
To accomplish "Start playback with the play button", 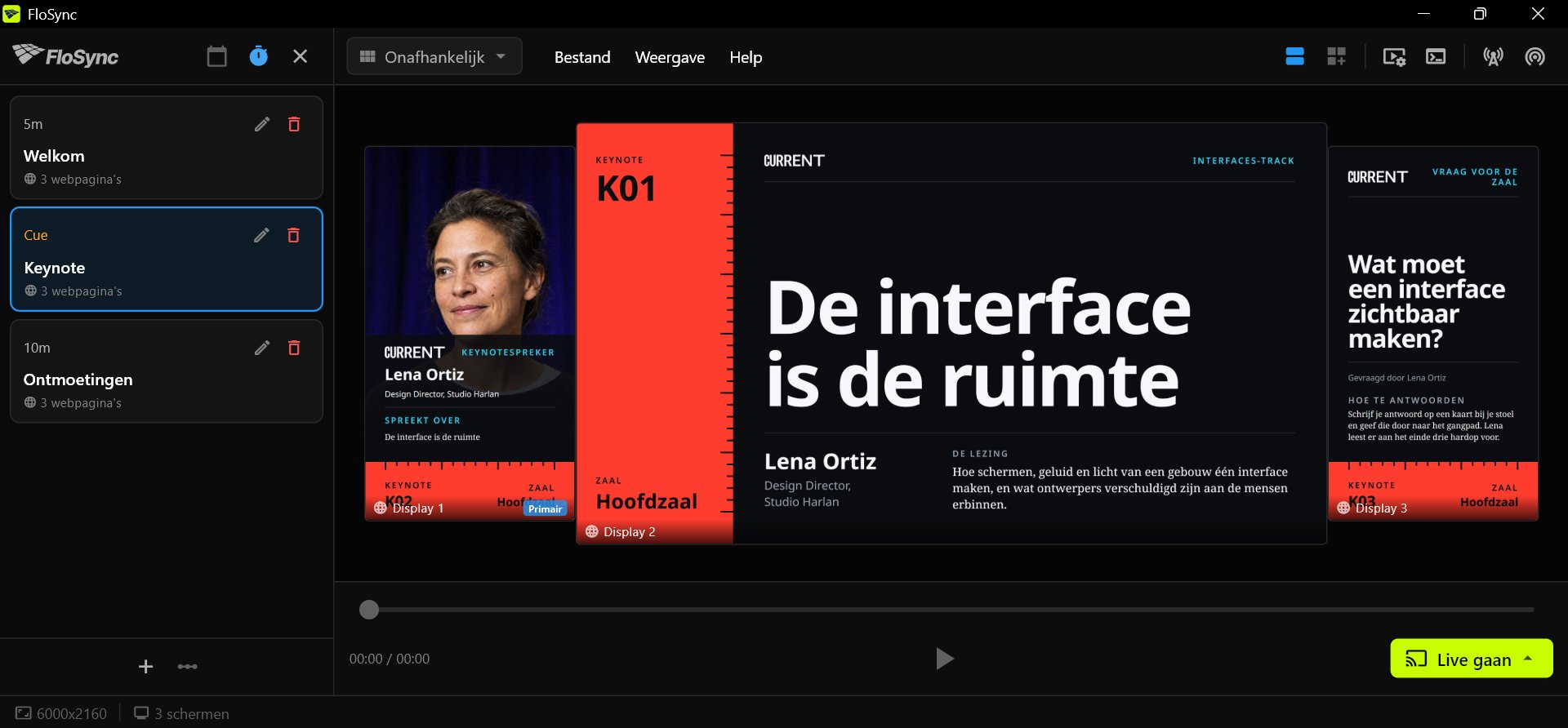I will [x=944, y=659].
